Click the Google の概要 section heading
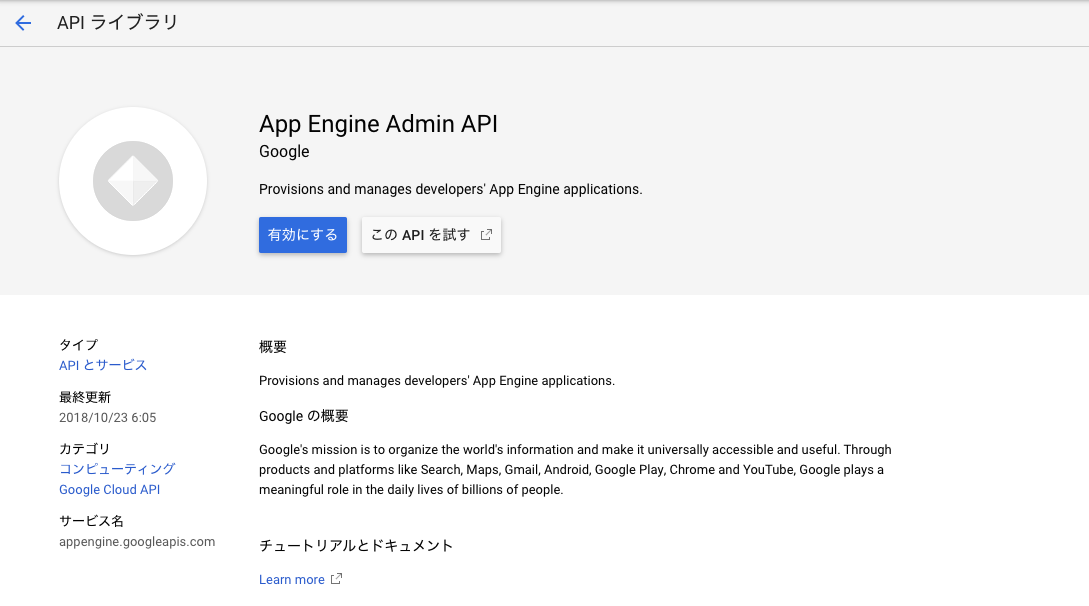 coord(303,416)
